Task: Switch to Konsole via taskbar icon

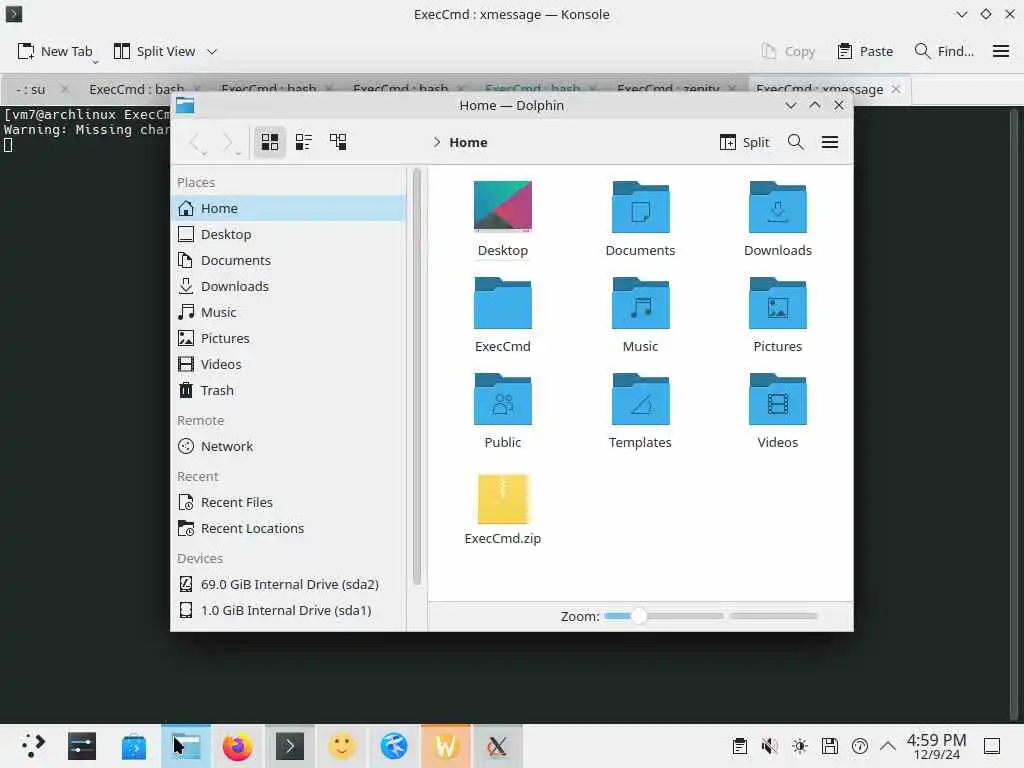Action: click(289, 746)
